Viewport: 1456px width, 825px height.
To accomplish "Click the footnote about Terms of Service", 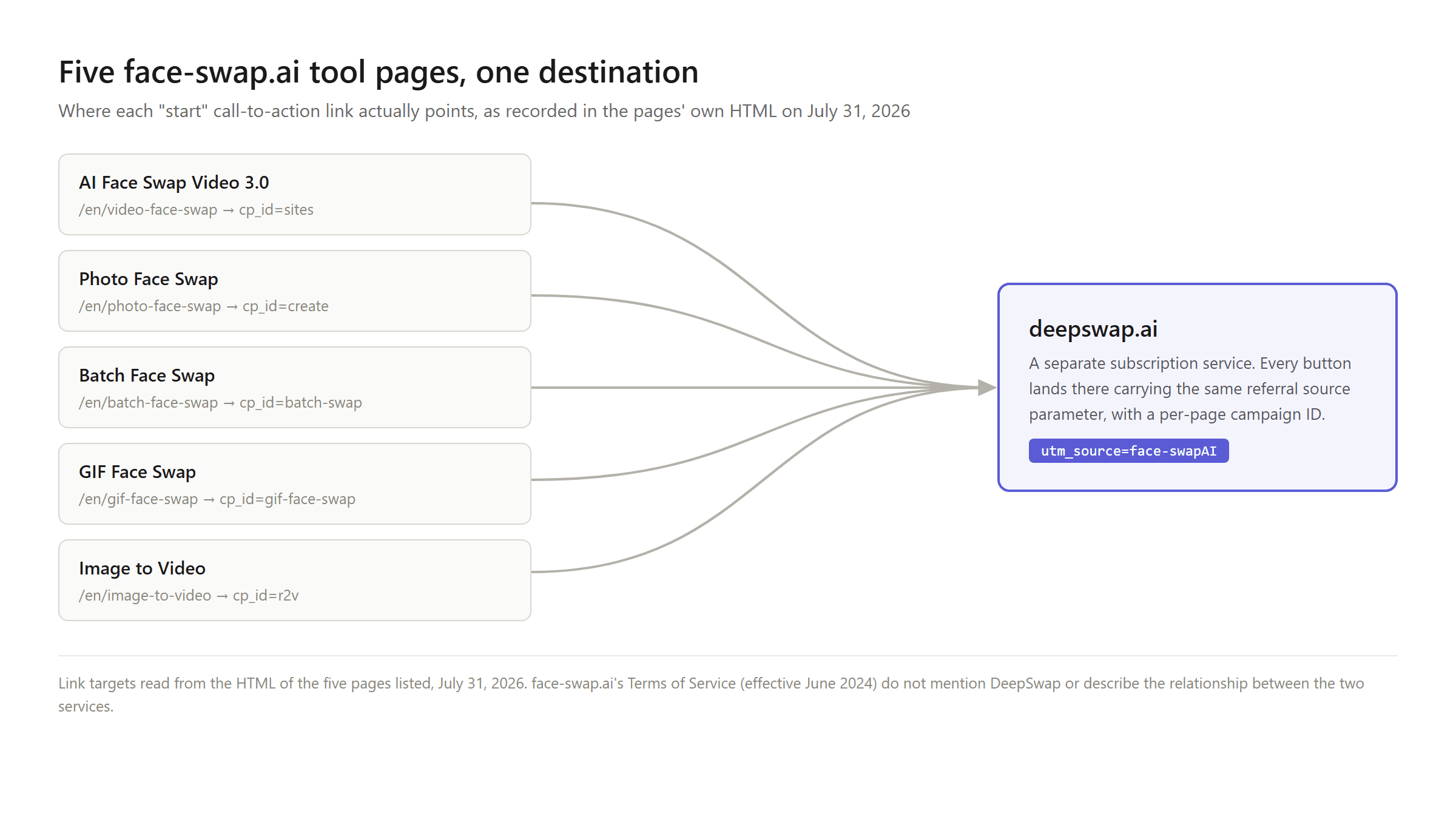I will [x=711, y=695].
